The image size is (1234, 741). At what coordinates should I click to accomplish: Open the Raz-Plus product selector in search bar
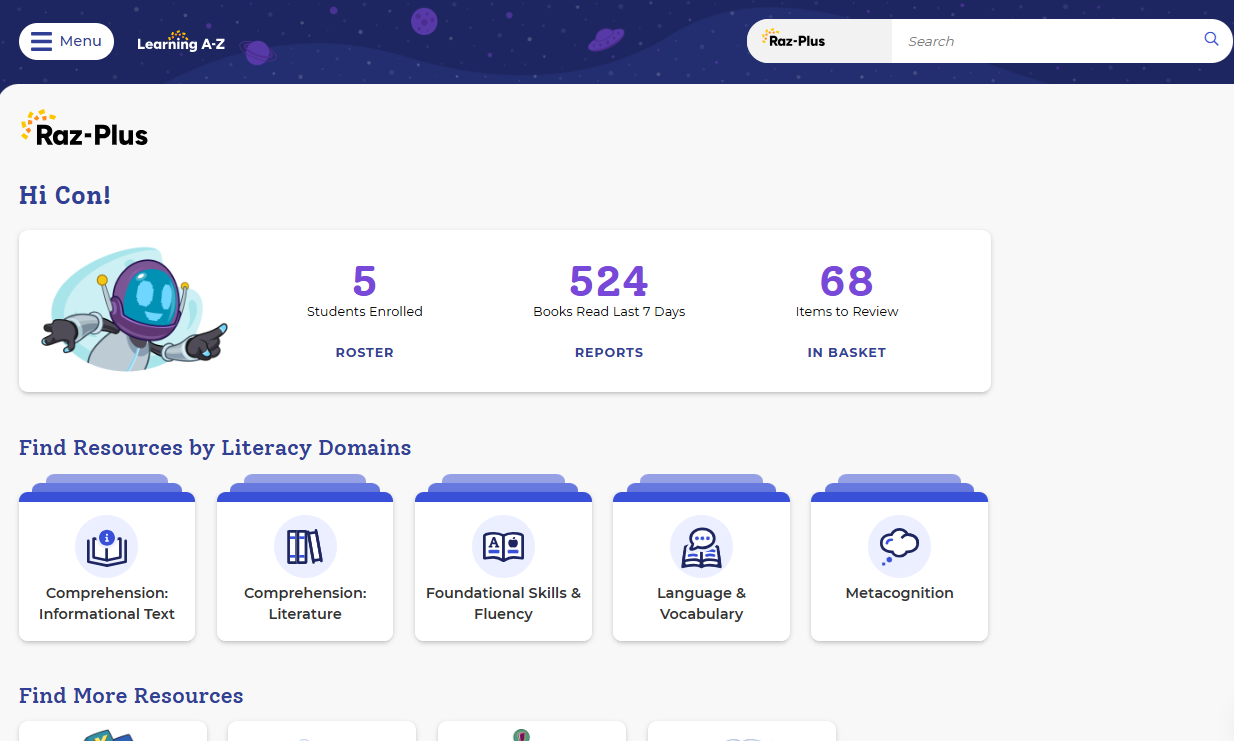point(819,41)
